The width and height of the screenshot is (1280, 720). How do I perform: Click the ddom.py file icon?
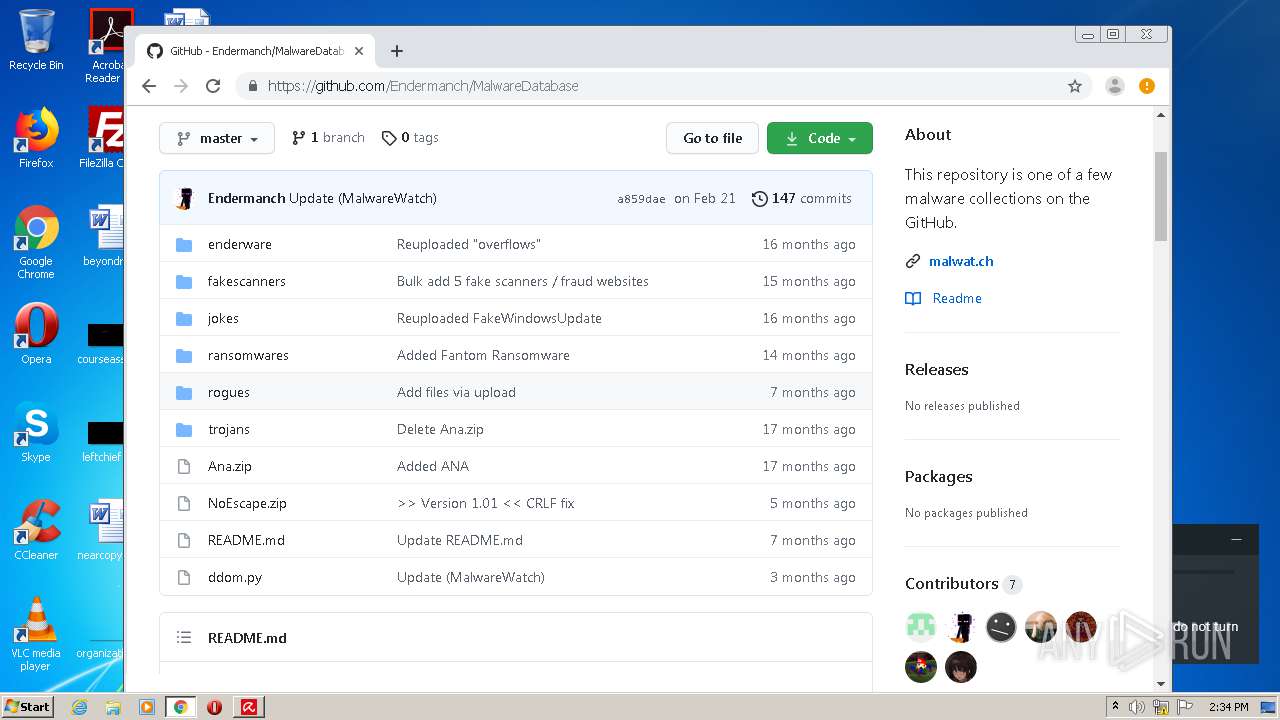pyautogui.click(x=184, y=577)
